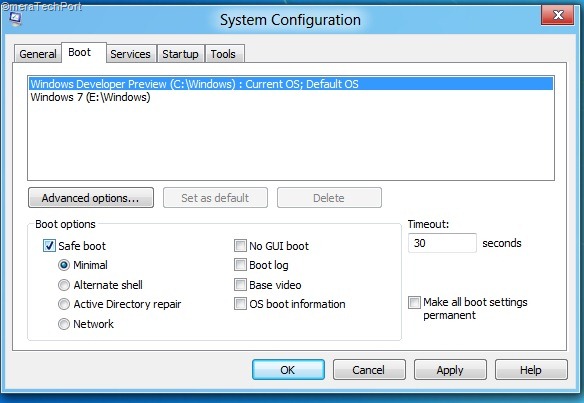Screen dimensions: 584x403
Task: Go to the Startup tab
Action: 181,54
